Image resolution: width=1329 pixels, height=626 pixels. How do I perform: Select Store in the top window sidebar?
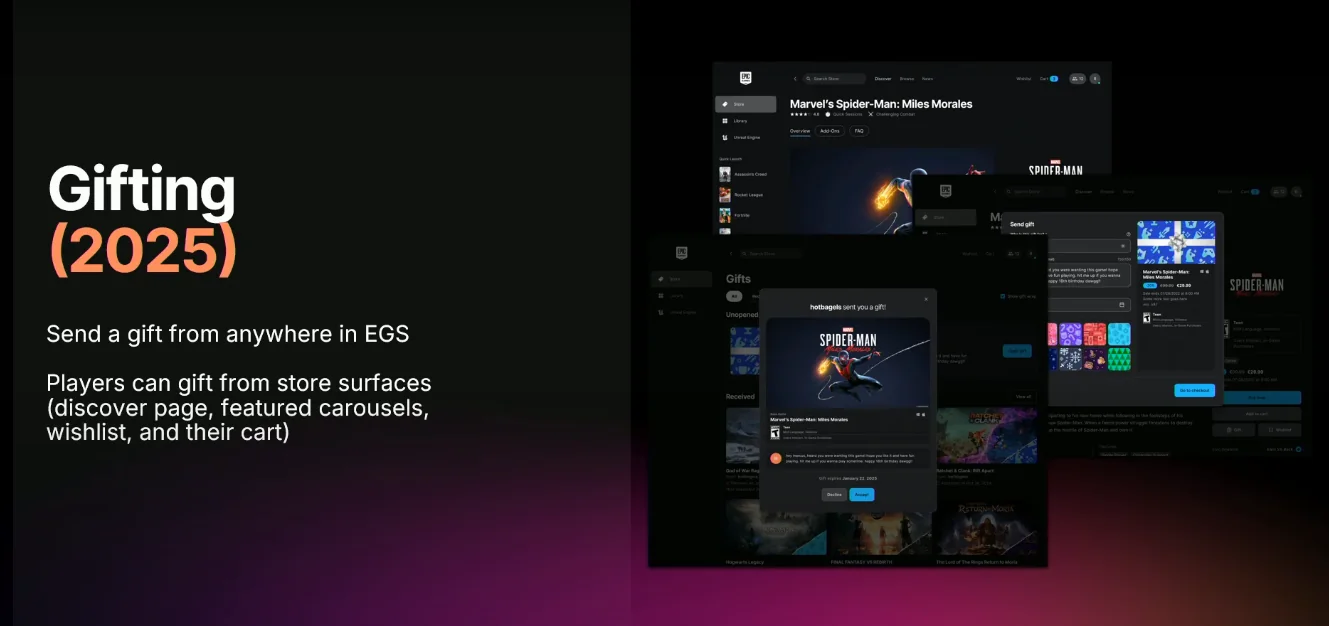[x=746, y=104]
